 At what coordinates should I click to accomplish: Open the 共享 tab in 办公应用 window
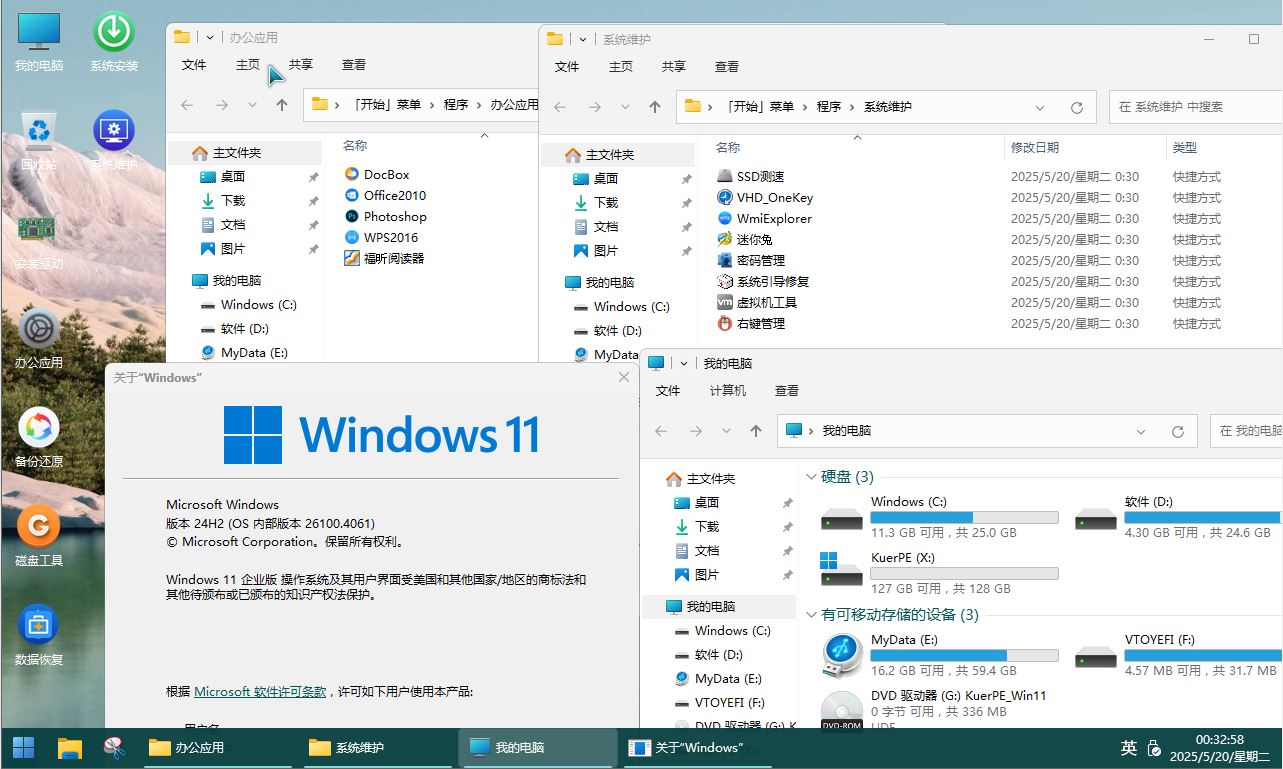click(x=301, y=65)
